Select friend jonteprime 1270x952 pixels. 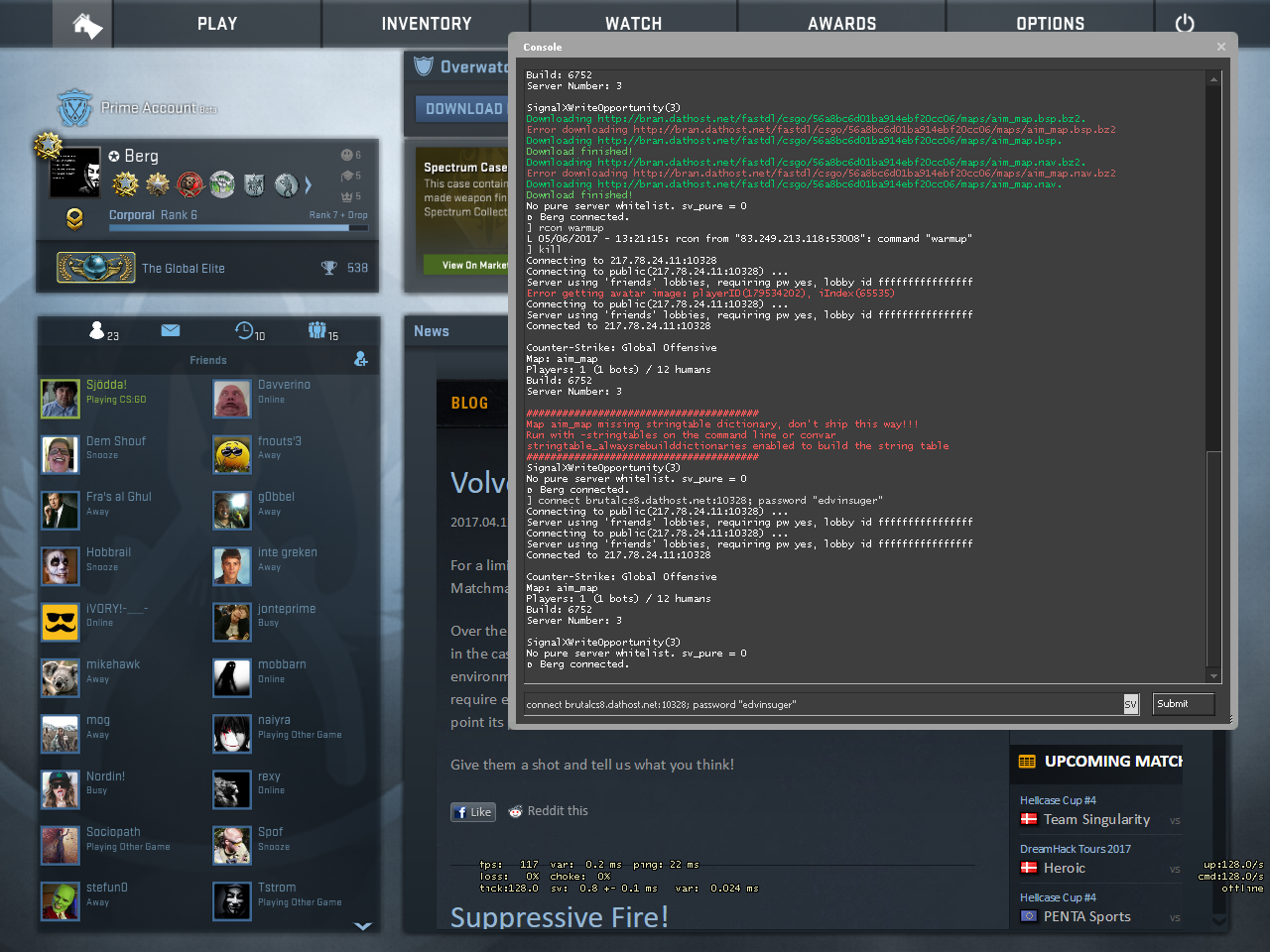tap(294, 622)
